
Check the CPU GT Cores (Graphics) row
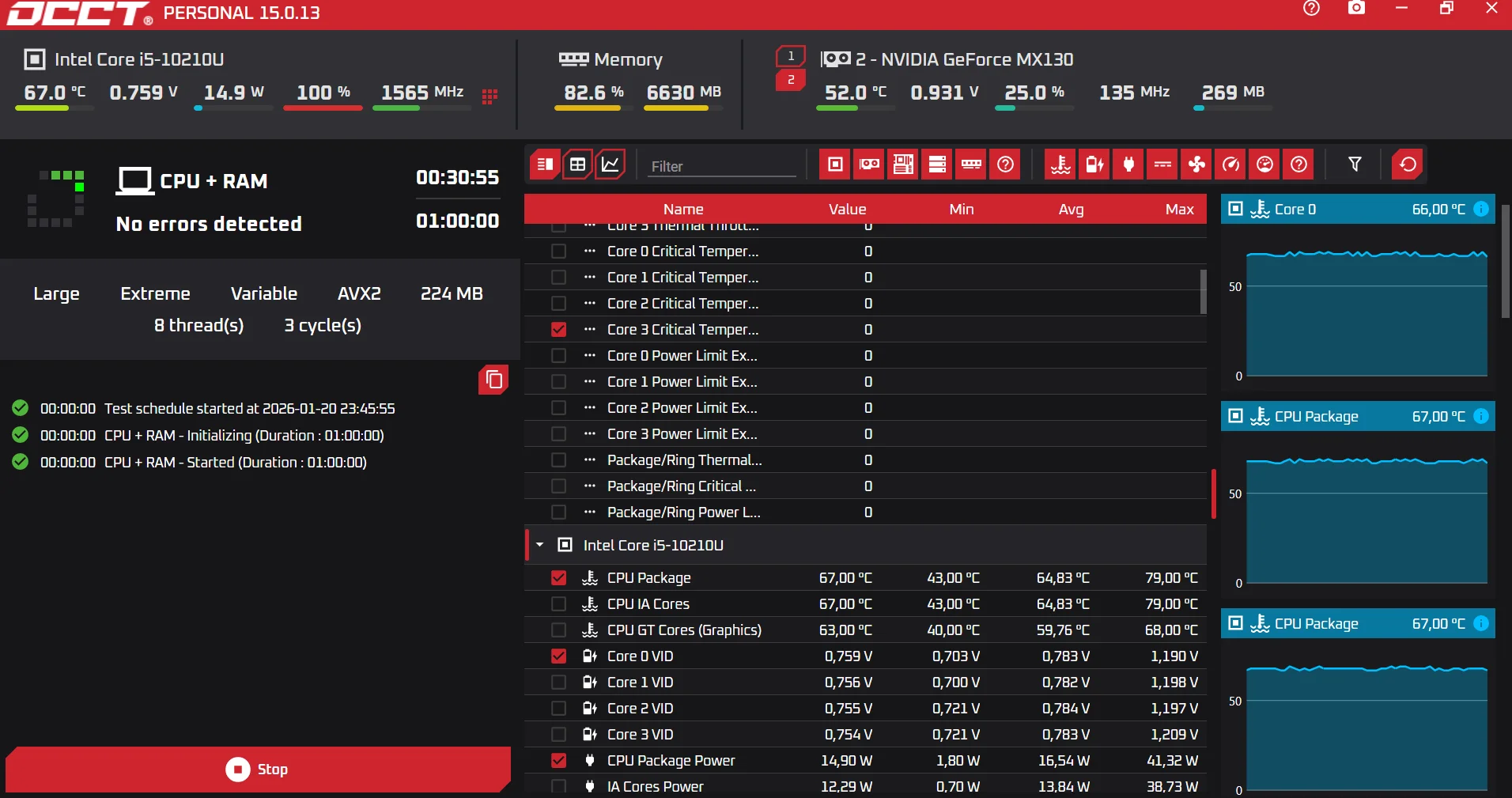point(558,630)
